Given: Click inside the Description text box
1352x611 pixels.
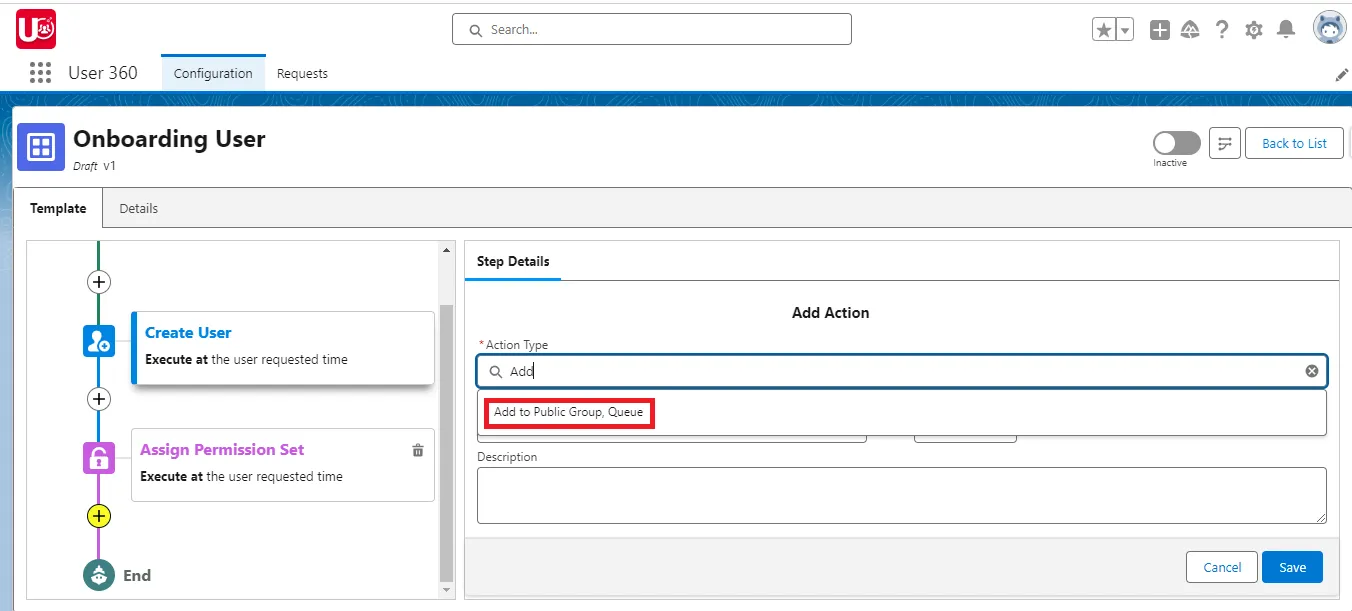Looking at the screenshot, I should [x=900, y=494].
